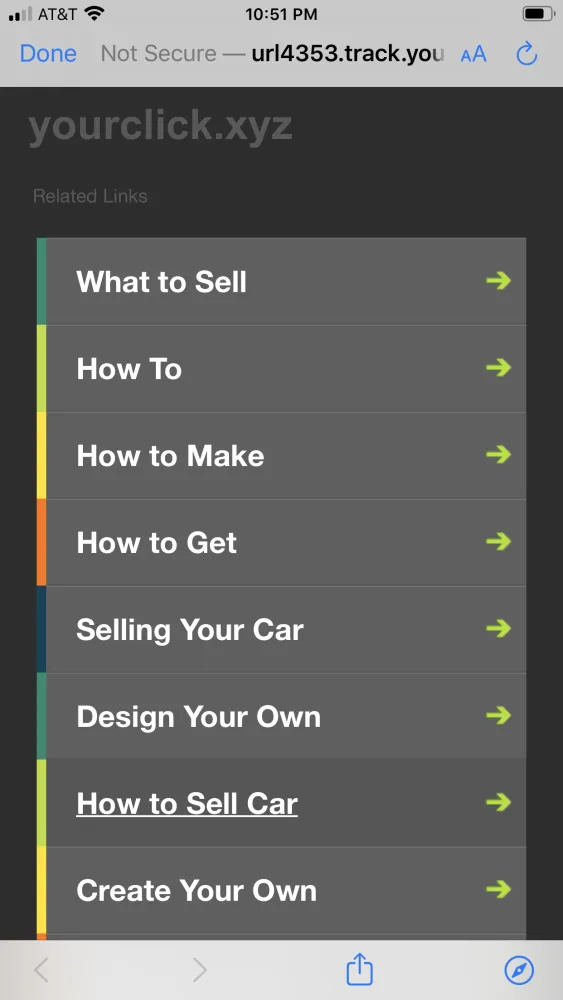This screenshot has width=563, height=1000.
Task: Select the Design Your Own link
Action: pyautogui.click(x=198, y=717)
